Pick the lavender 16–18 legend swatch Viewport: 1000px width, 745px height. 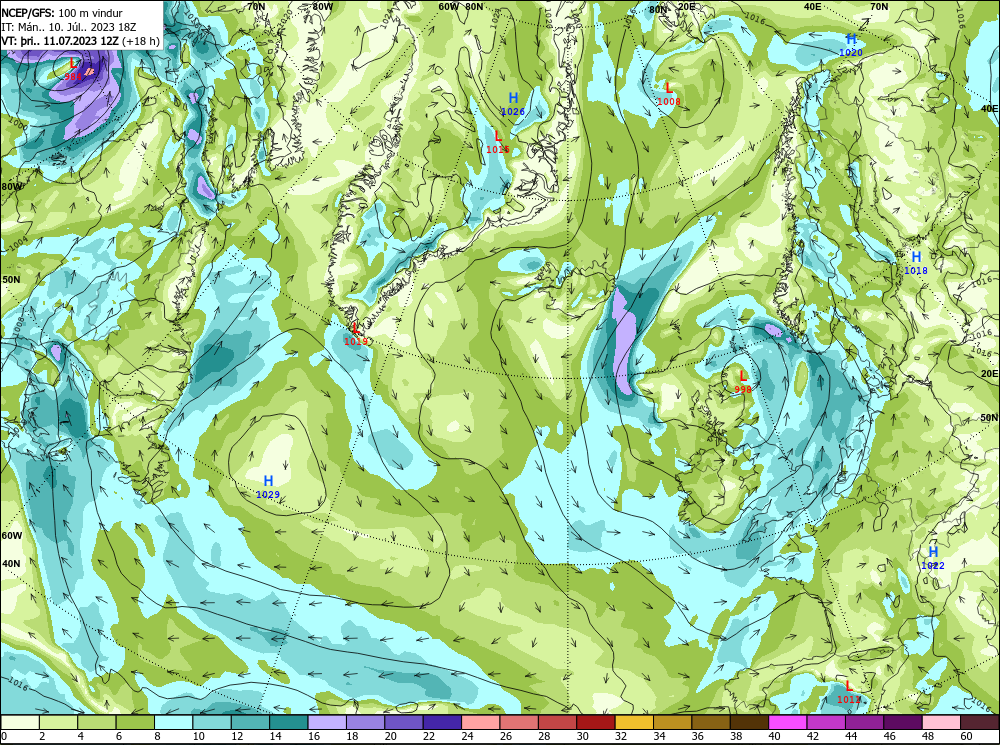click(327, 722)
